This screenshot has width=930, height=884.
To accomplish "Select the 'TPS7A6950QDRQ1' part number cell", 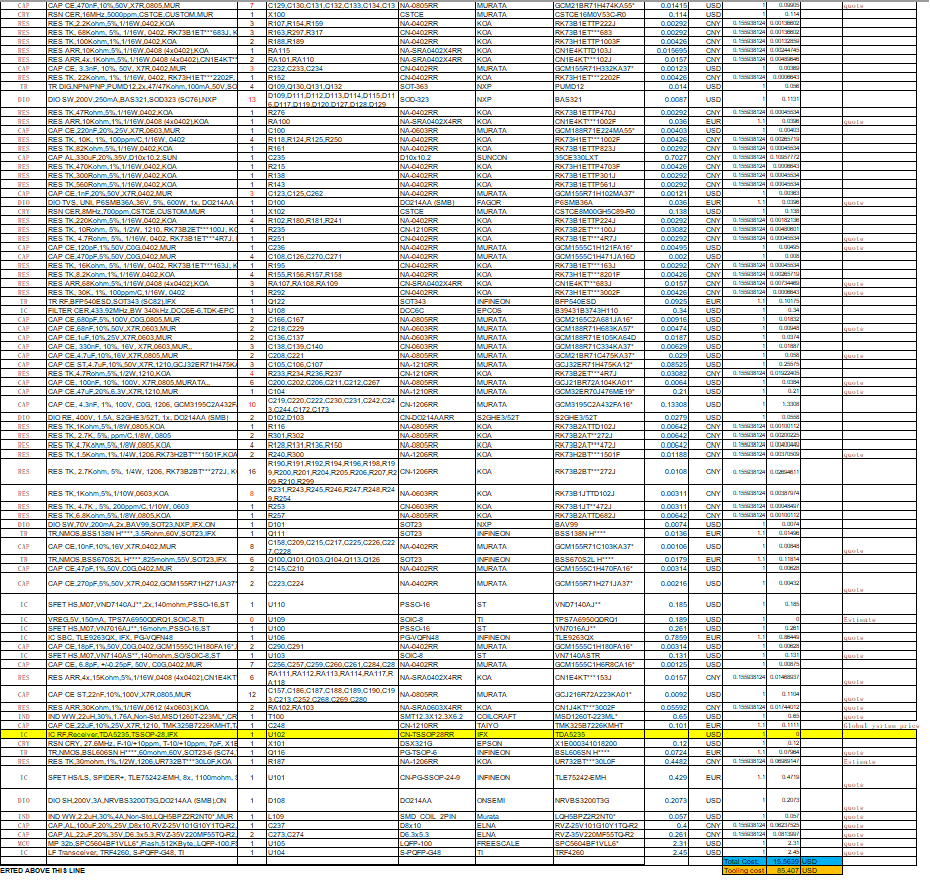I will (598, 619).
